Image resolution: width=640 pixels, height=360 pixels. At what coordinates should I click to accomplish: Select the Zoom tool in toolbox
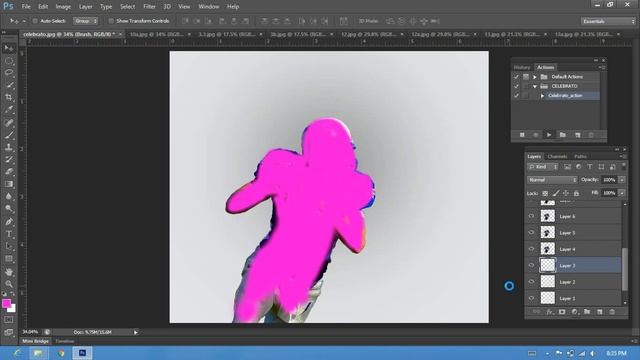pyautogui.click(x=9, y=284)
